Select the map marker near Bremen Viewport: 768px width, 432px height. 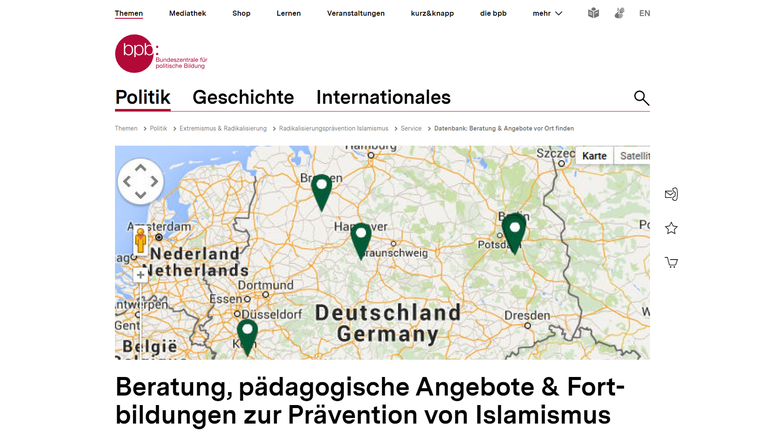[x=321, y=192]
